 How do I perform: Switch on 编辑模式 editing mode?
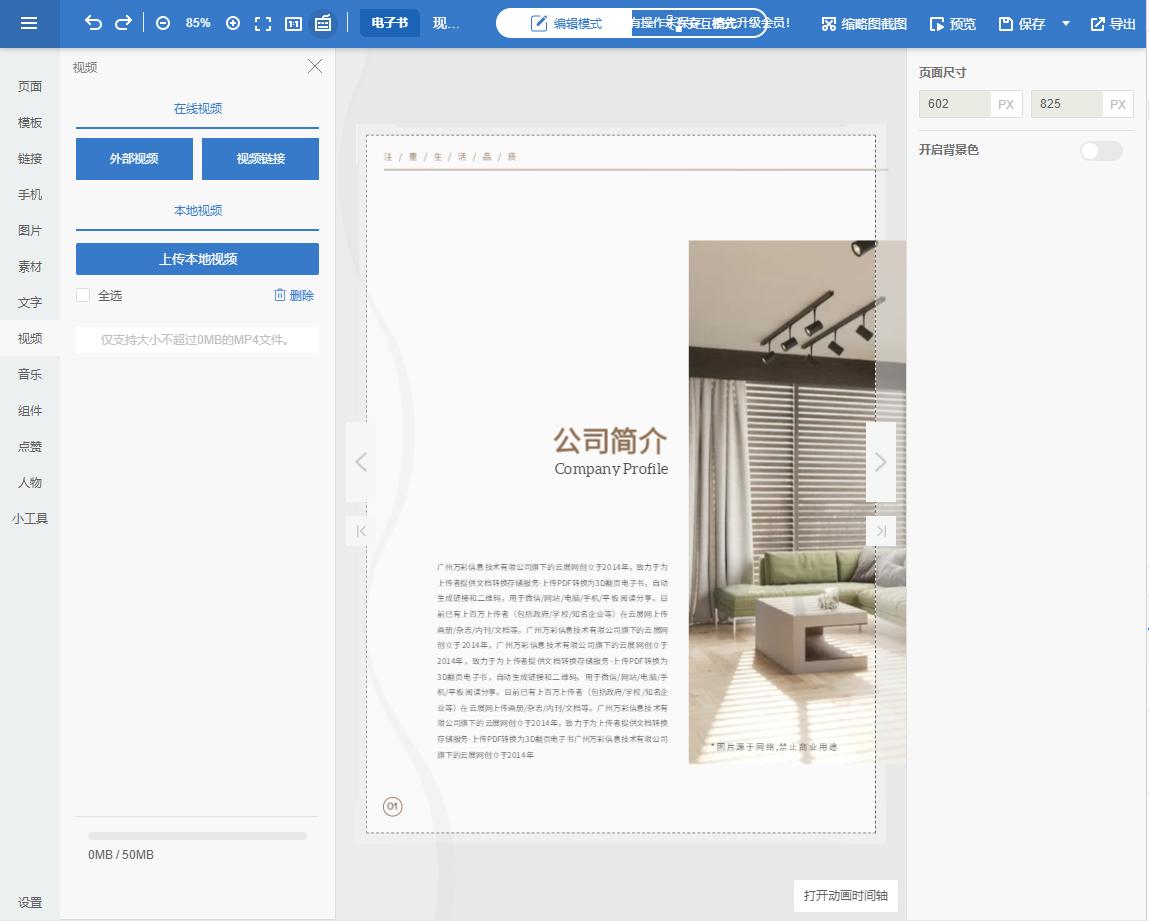[x=562, y=22]
